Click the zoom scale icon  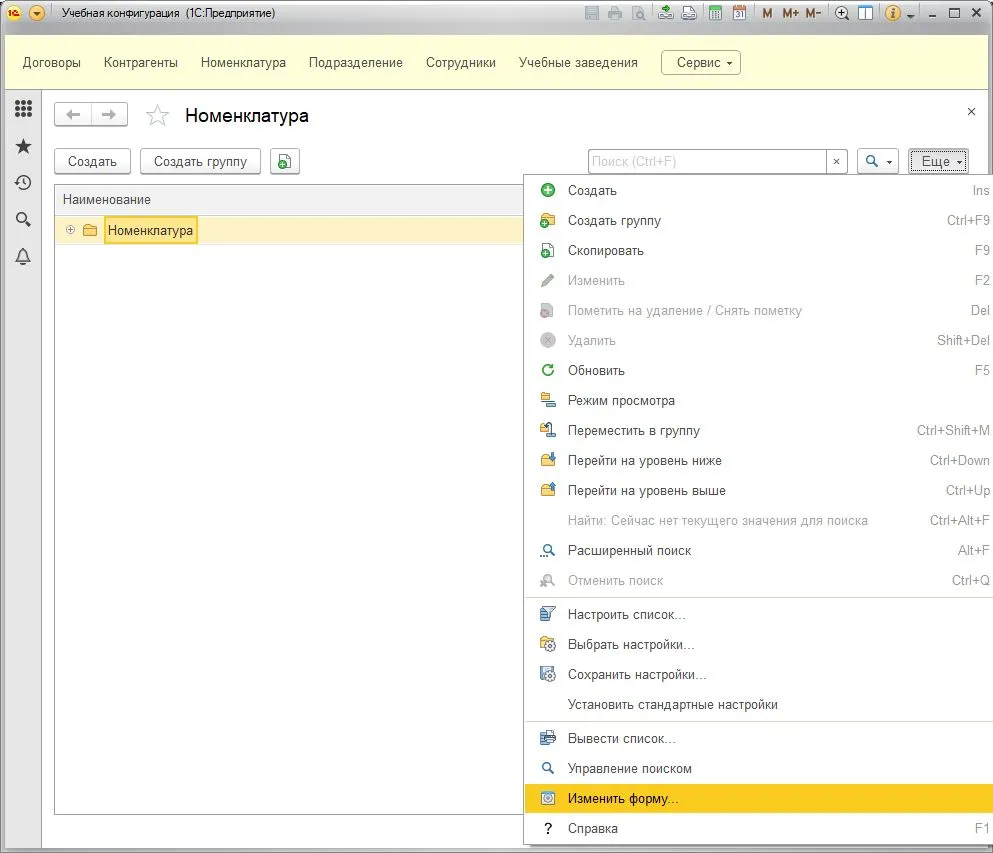[842, 13]
